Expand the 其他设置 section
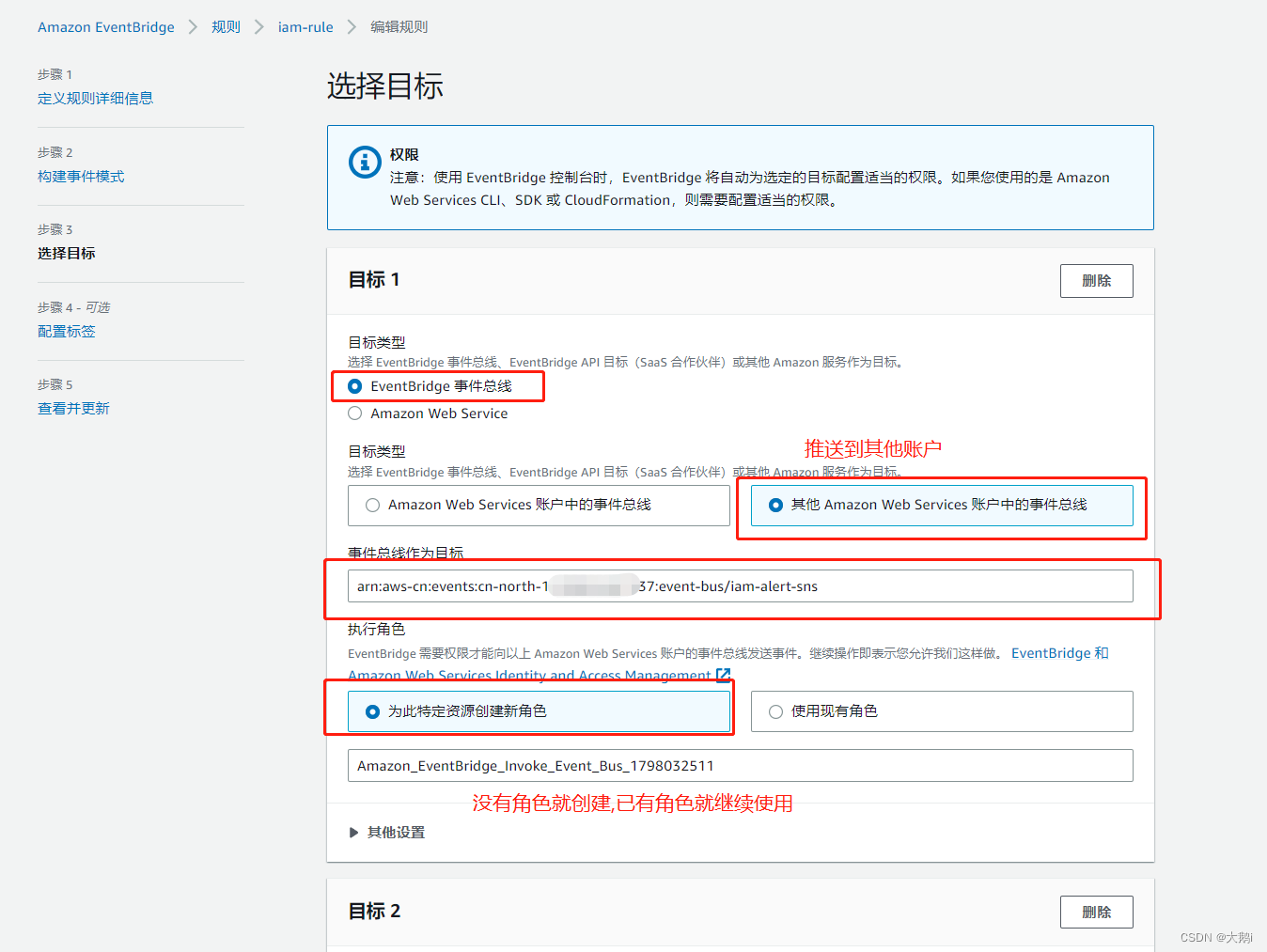The image size is (1267, 952). pos(386,832)
